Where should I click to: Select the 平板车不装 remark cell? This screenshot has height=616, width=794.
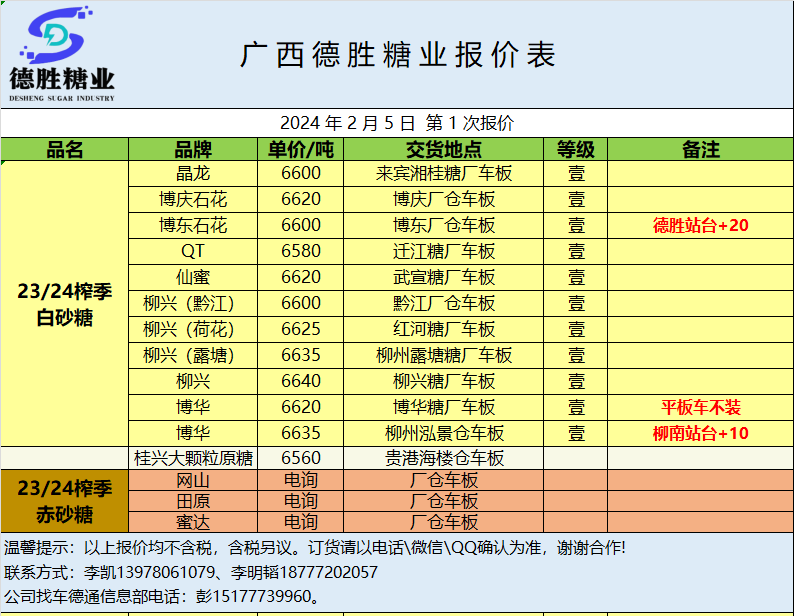click(700, 407)
